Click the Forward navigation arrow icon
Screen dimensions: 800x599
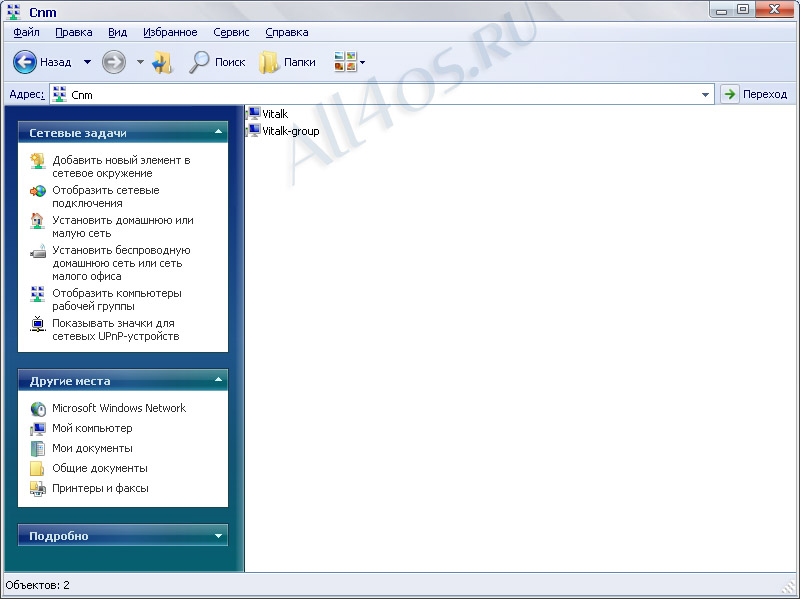click(x=114, y=62)
